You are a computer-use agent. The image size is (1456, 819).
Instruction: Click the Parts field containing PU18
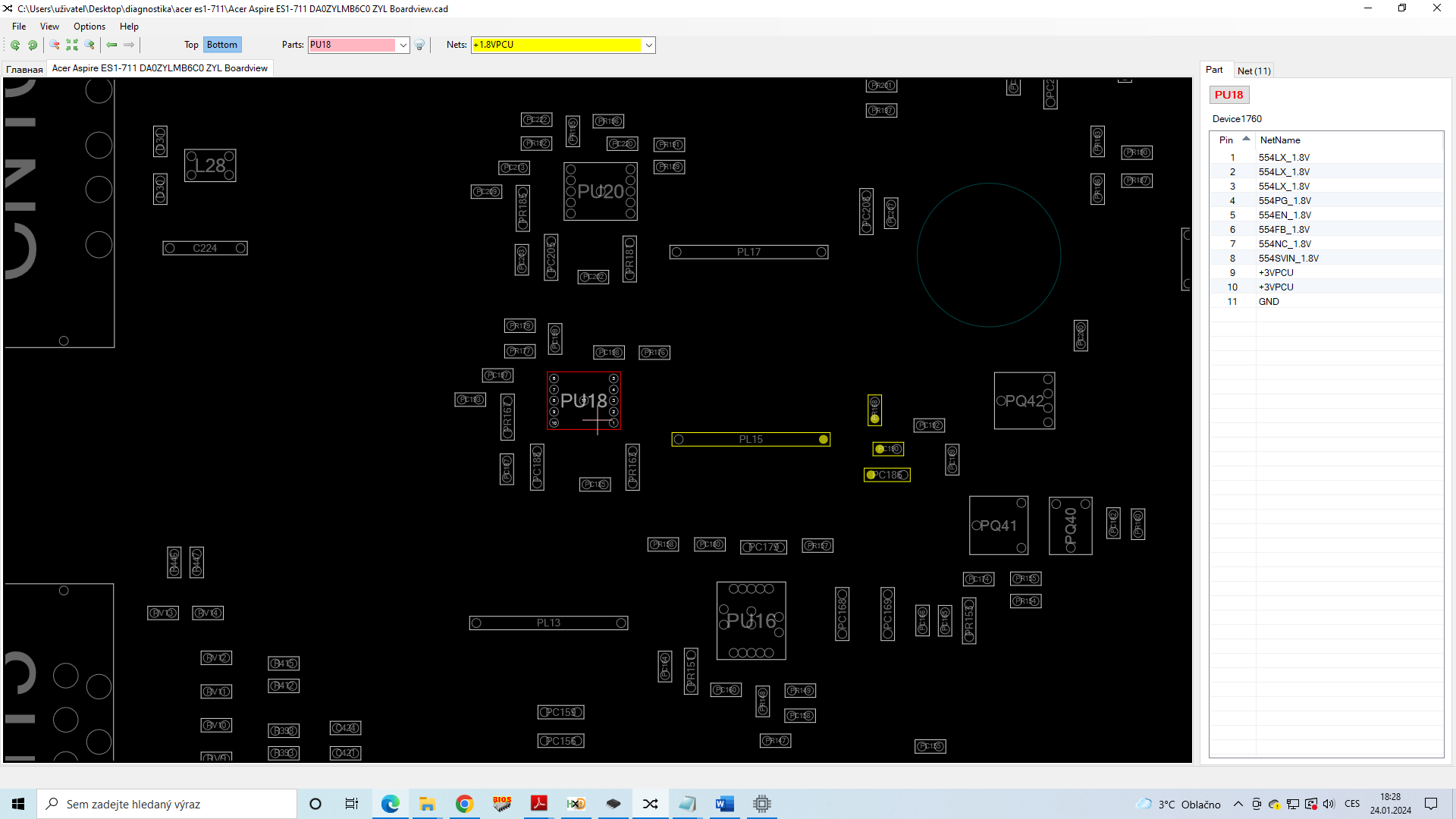tap(352, 45)
